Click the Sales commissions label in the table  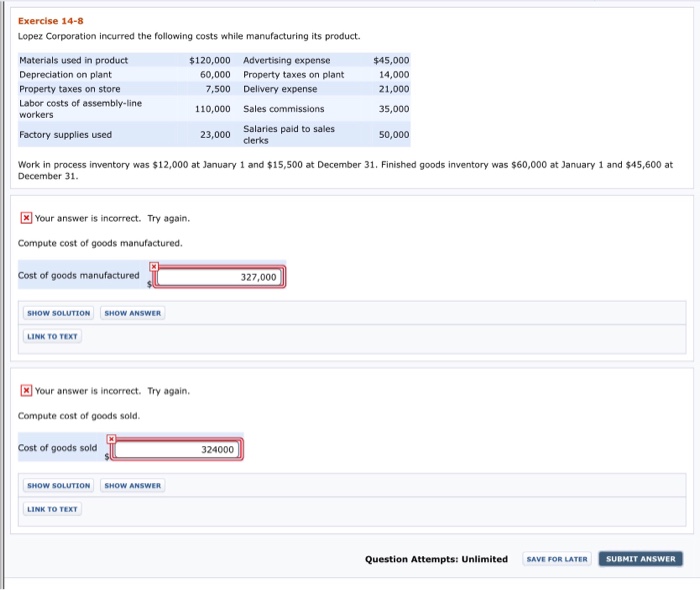click(284, 109)
